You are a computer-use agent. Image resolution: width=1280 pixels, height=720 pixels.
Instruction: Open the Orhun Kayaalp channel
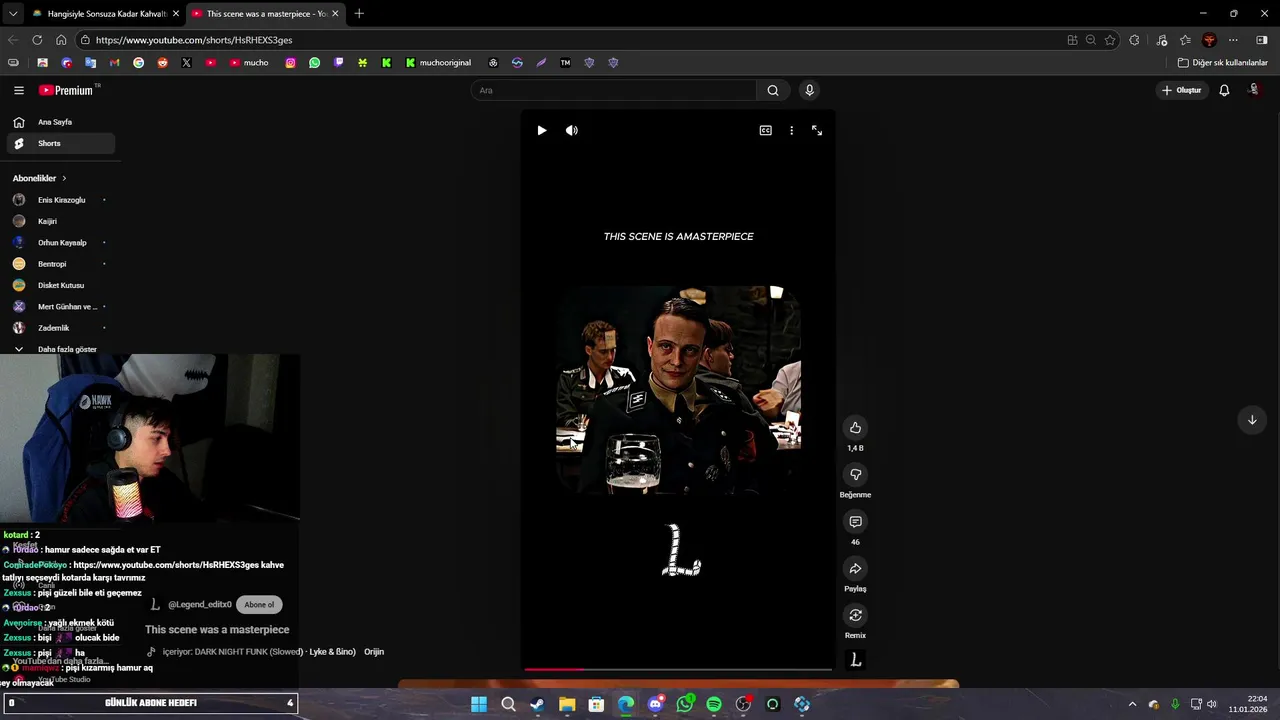[60, 242]
